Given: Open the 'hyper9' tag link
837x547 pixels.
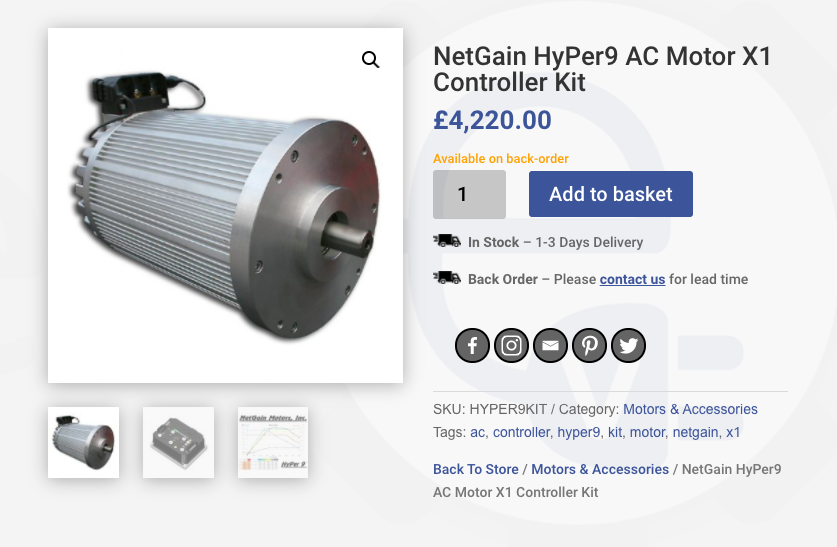Looking at the screenshot, I should (x=579, y=432).
